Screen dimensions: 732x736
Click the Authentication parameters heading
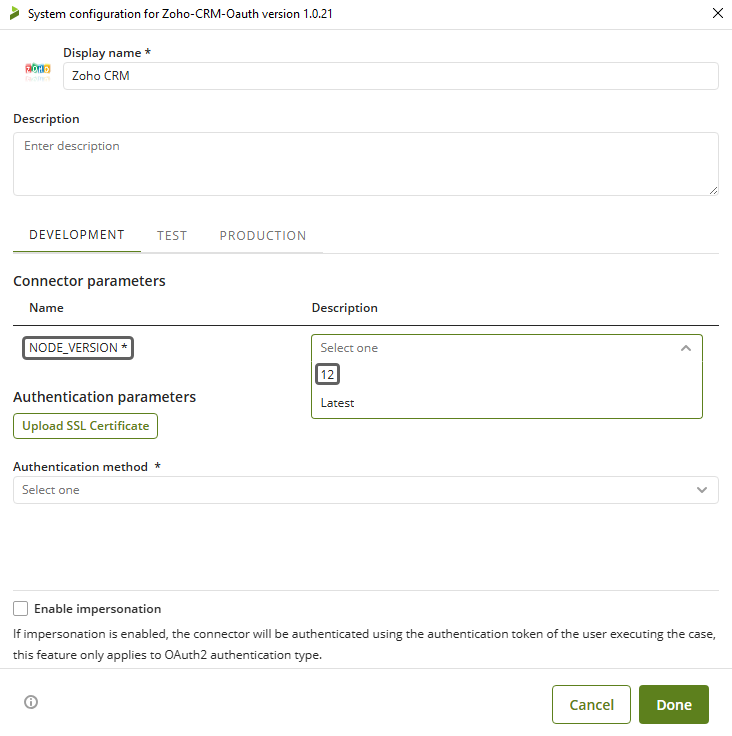point(104,397)
